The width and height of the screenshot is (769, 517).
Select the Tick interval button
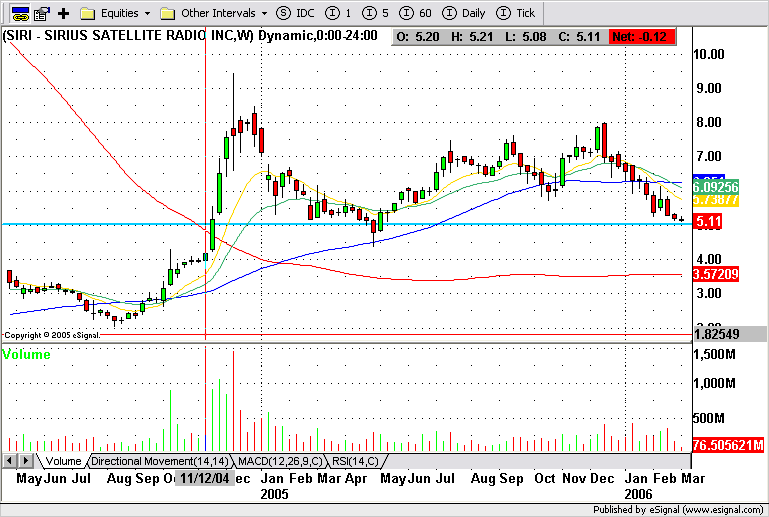(515, 13)
